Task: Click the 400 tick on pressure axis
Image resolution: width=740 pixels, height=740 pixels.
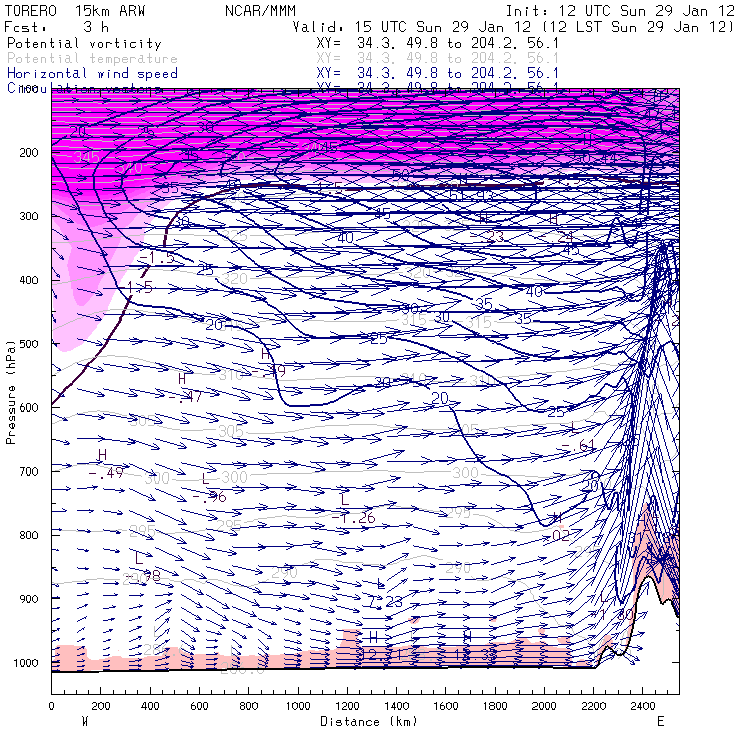Action: pos(29,280)
